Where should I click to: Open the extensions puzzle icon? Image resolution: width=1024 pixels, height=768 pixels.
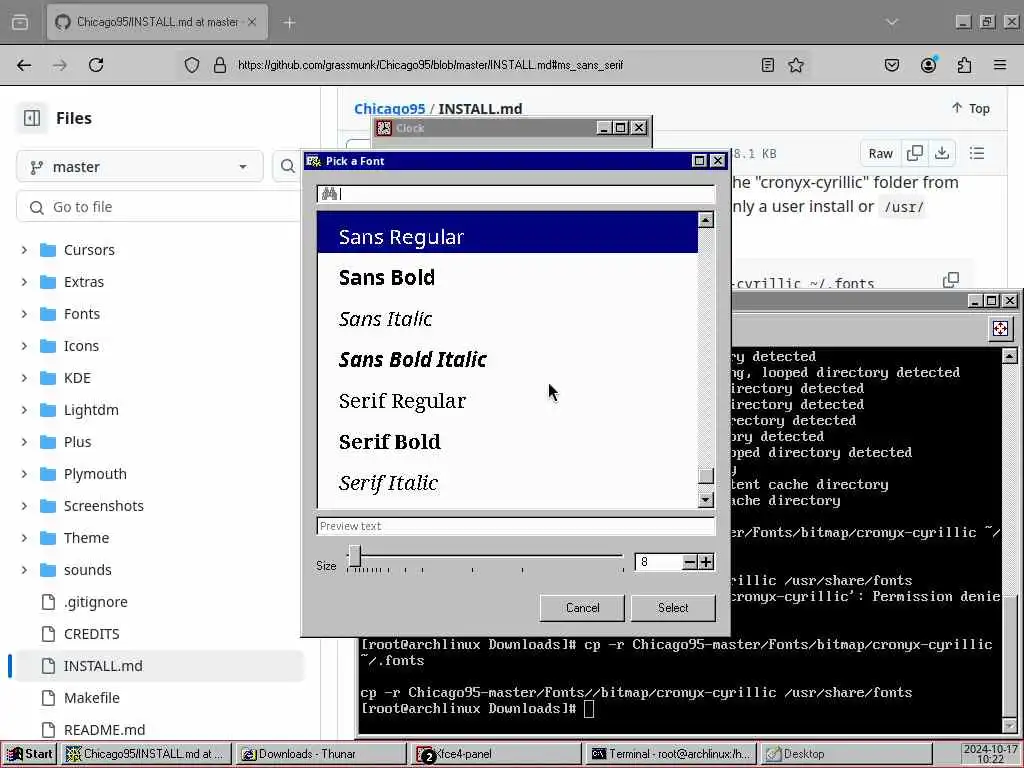(964, 65)
